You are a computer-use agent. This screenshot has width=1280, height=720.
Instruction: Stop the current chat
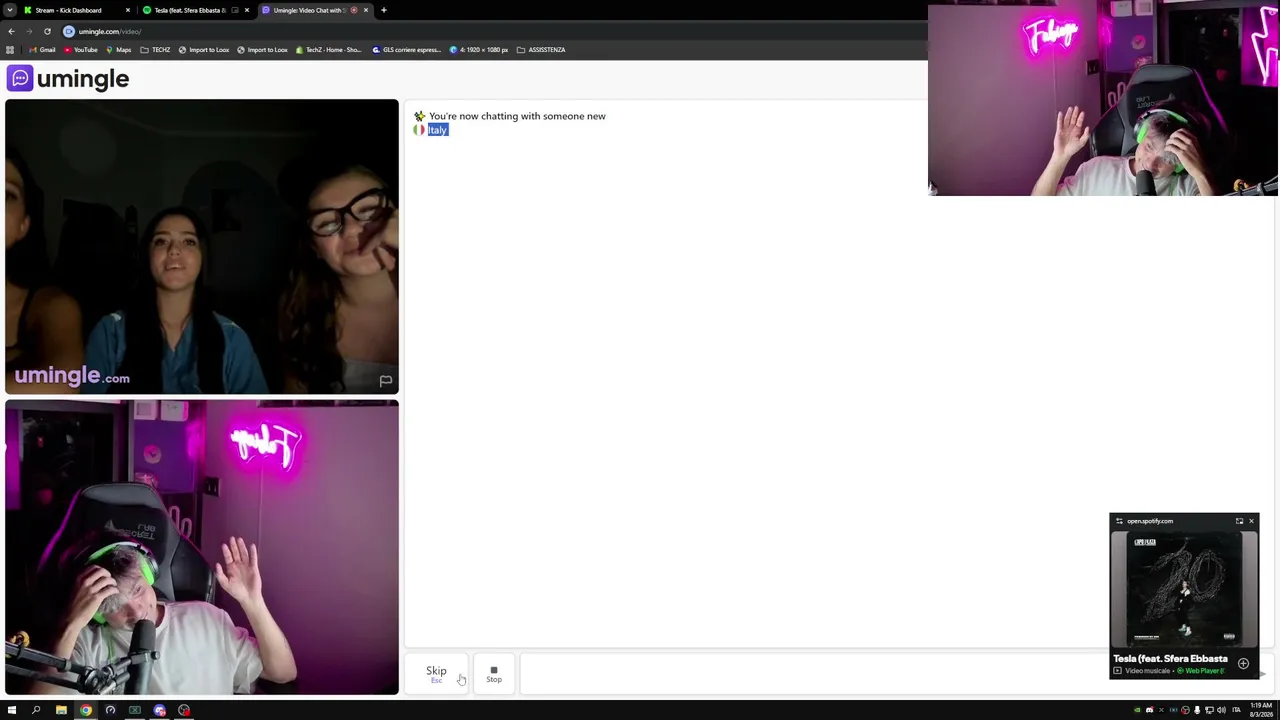[x=494, y=673]
